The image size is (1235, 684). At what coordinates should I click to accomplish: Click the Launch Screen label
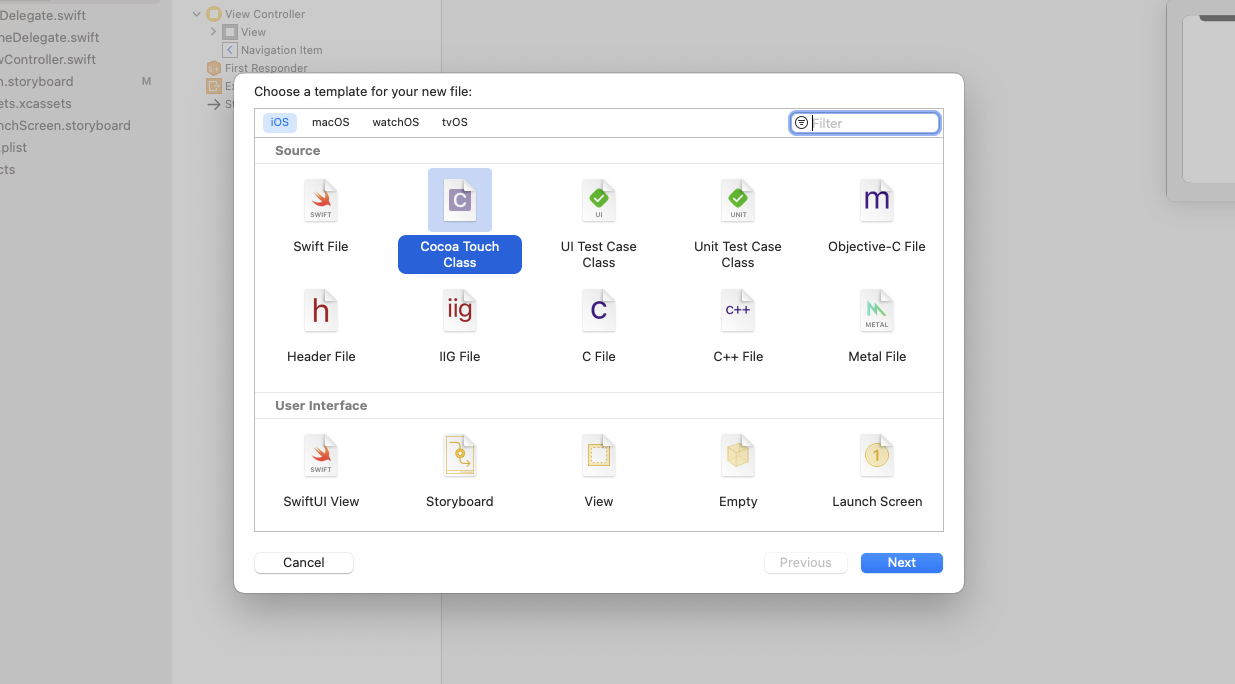point(877,501)
